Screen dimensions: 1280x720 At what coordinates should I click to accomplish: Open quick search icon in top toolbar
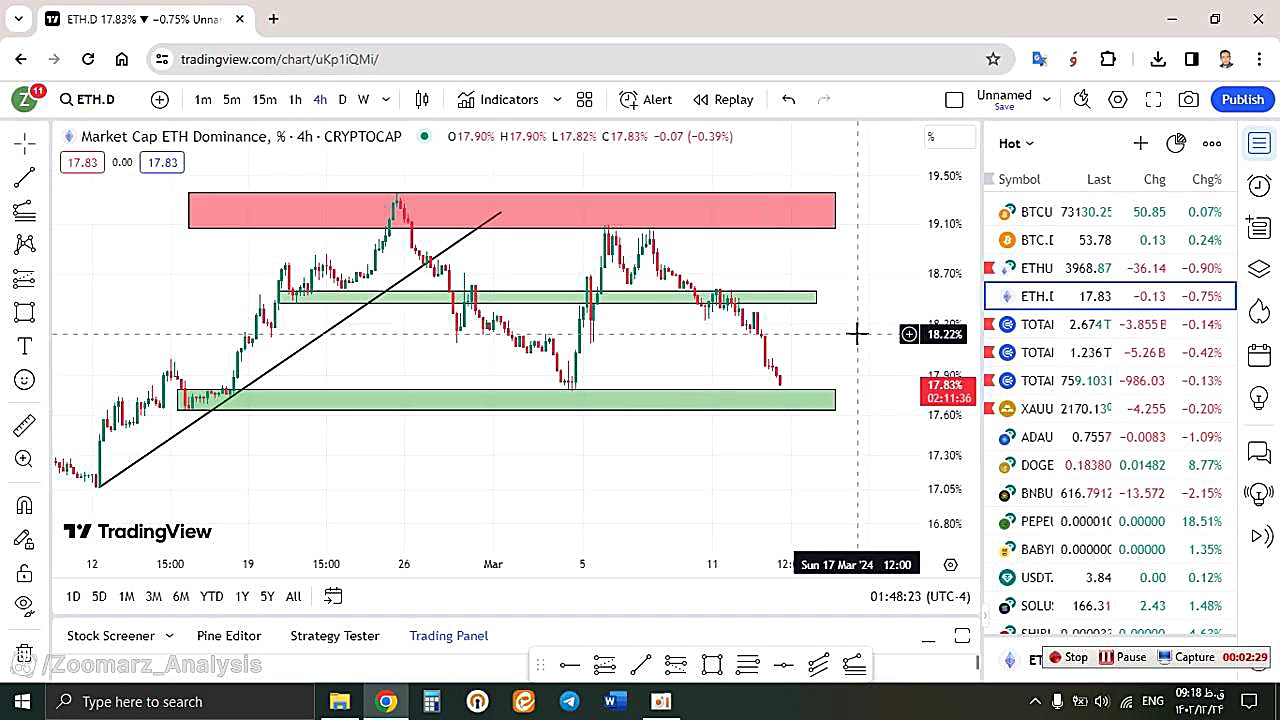click(x=1082, y=99)
